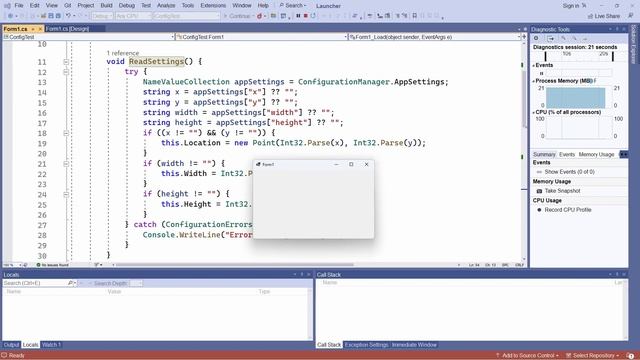The image size is (640, 360).
Task: Stop debugging with the red stop icon
Action: point(305,16)
